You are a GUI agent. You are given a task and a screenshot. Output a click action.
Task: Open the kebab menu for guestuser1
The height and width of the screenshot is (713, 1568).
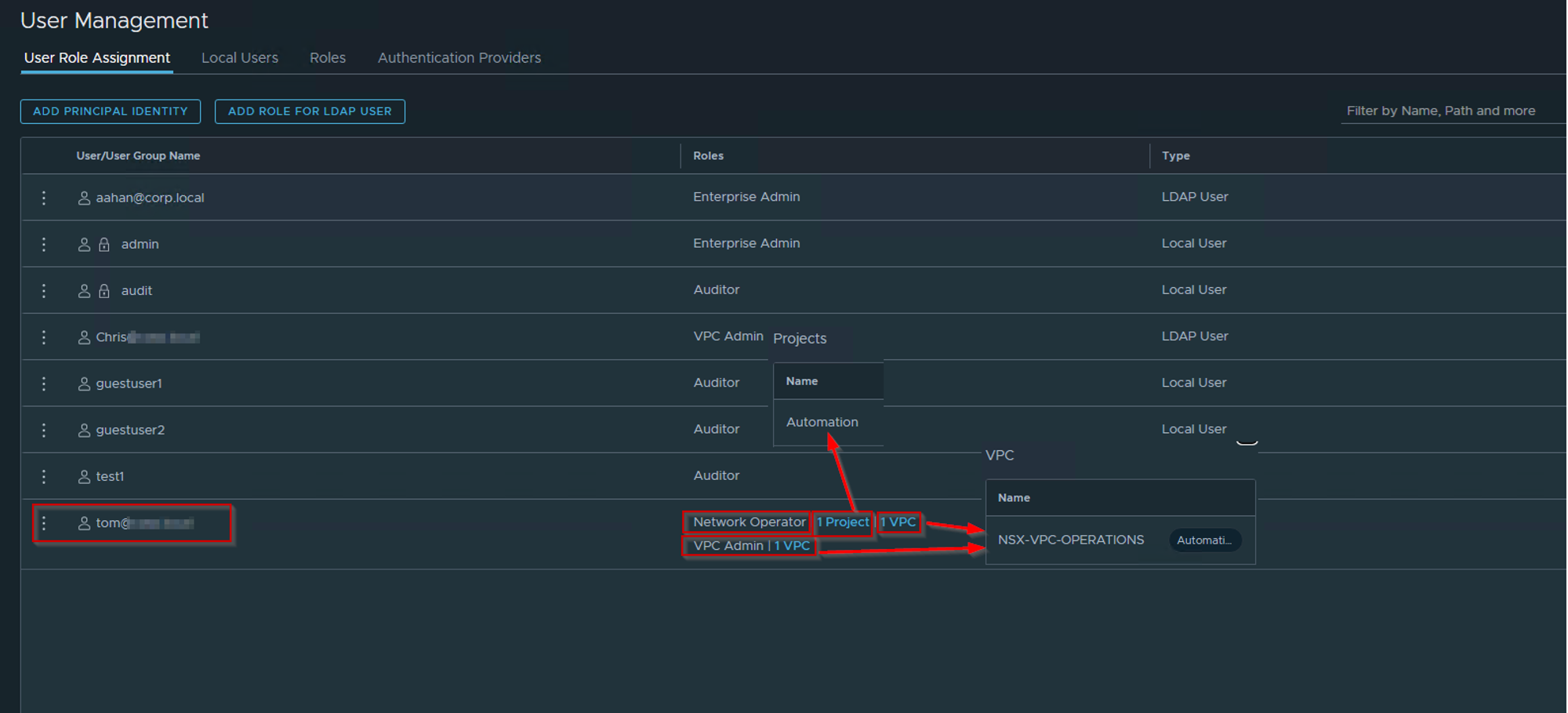[x=44, y=384]
